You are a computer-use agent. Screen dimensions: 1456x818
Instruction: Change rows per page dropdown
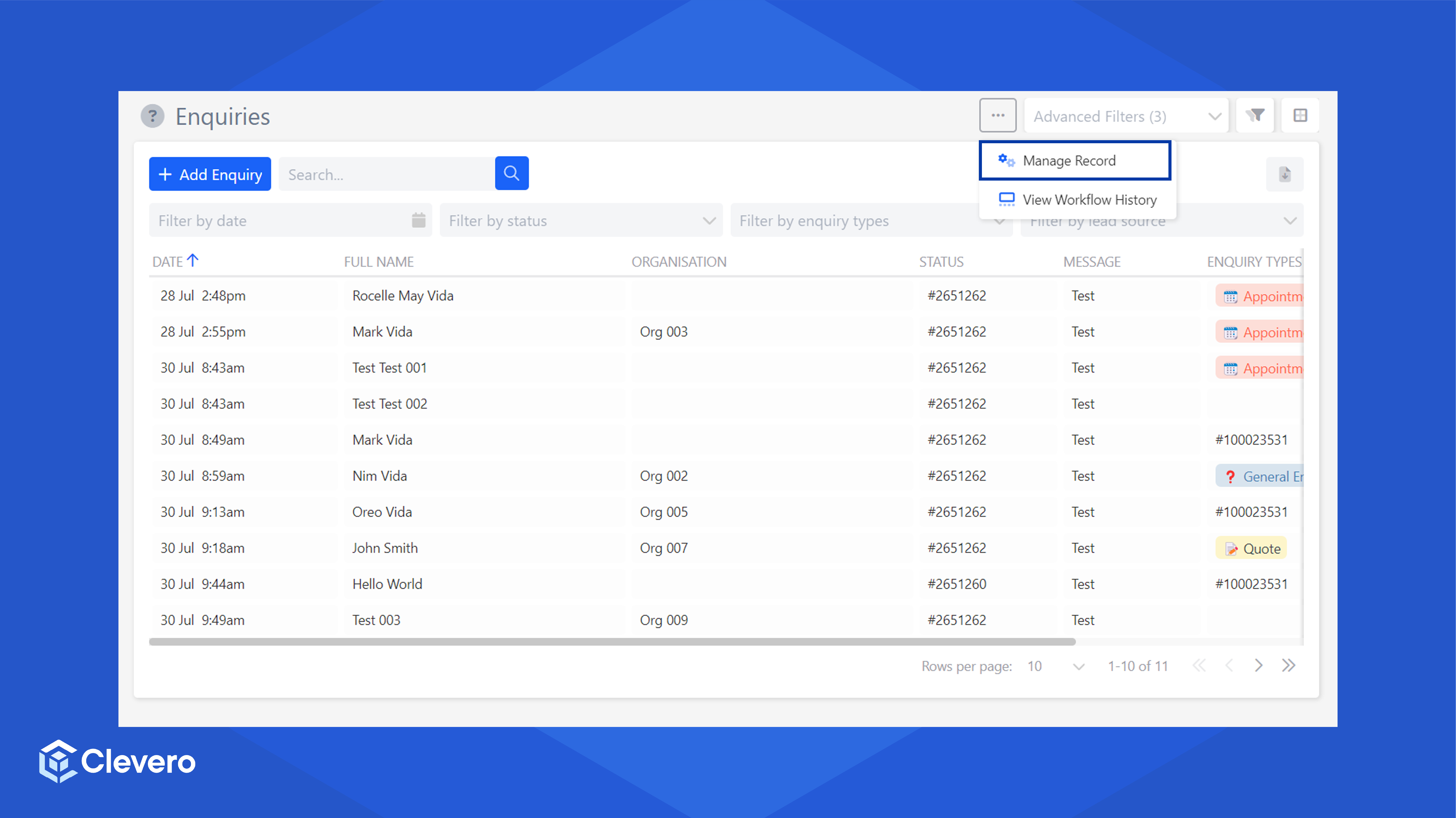point(1055,666)
